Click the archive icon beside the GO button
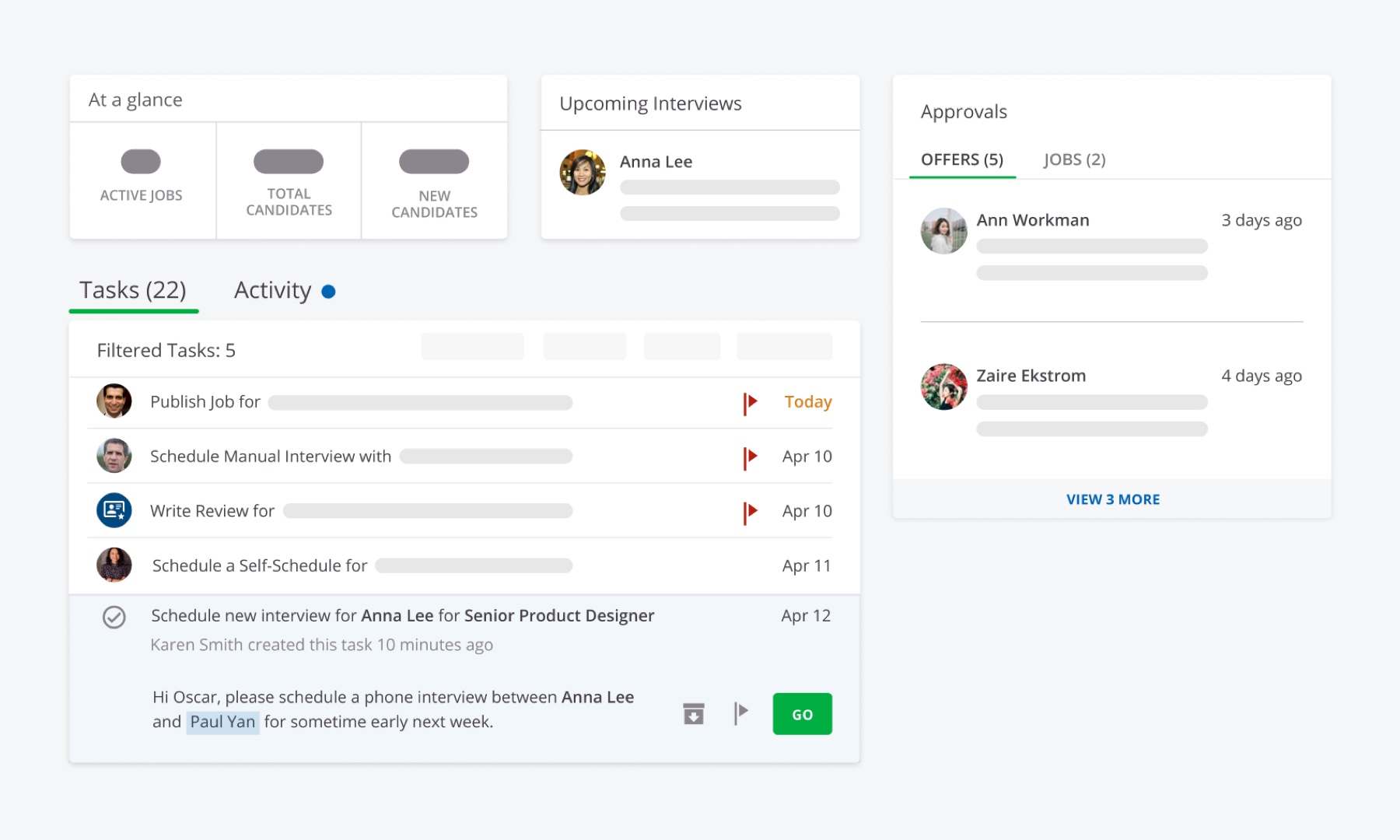This screenshot has height=840, width=1400. point(693,713)
